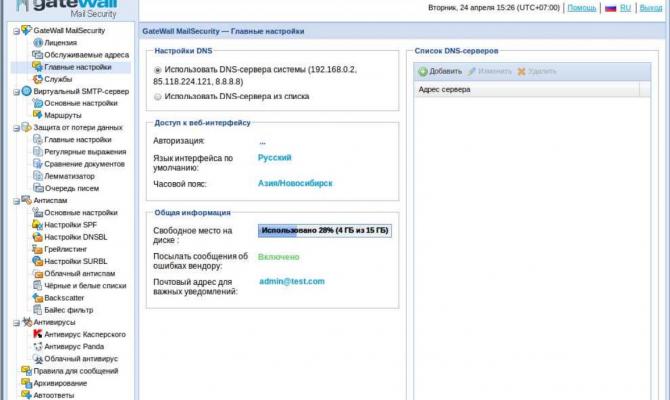The height and width of the screenshot is (400, 670).
Task: Click the Kaspersky antivirus K icon
Action: coord(38,334)
